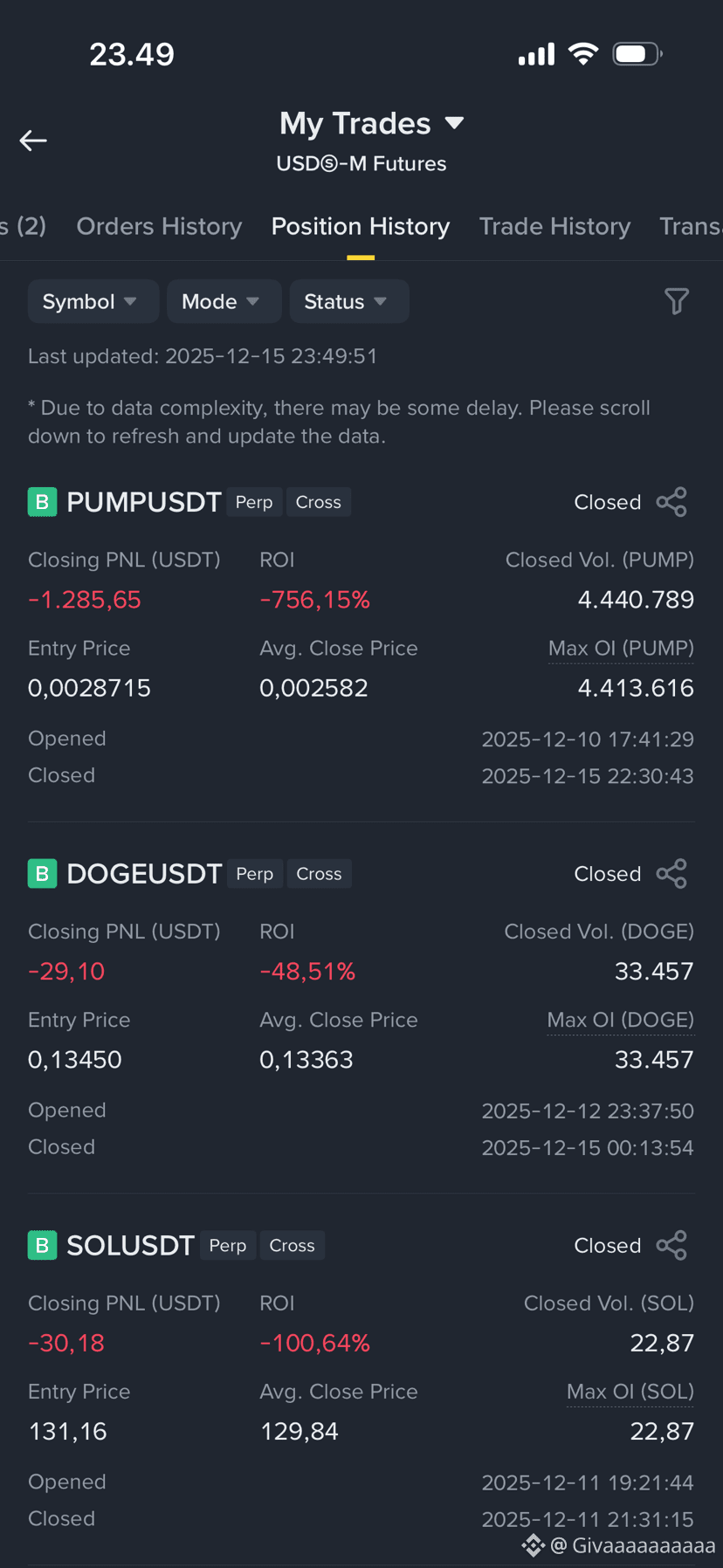
Task: Tap the green B icon beside DOGEUSDT
Action: pos(42,874)
